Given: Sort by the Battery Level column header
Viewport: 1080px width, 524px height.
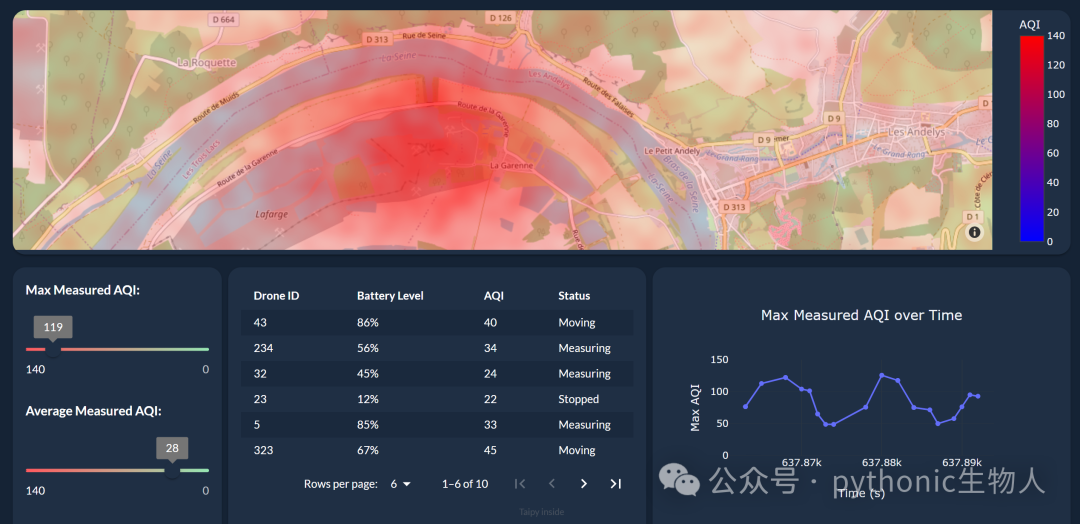Looking at the screenshot, I should pyautogui.click(x=390, y=296).
